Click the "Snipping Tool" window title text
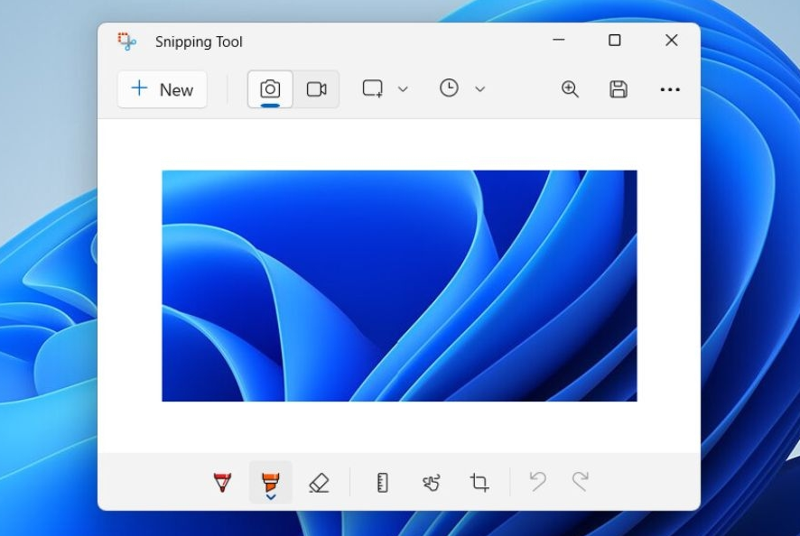This screenshot has width=800, height=536. [198, 42]
